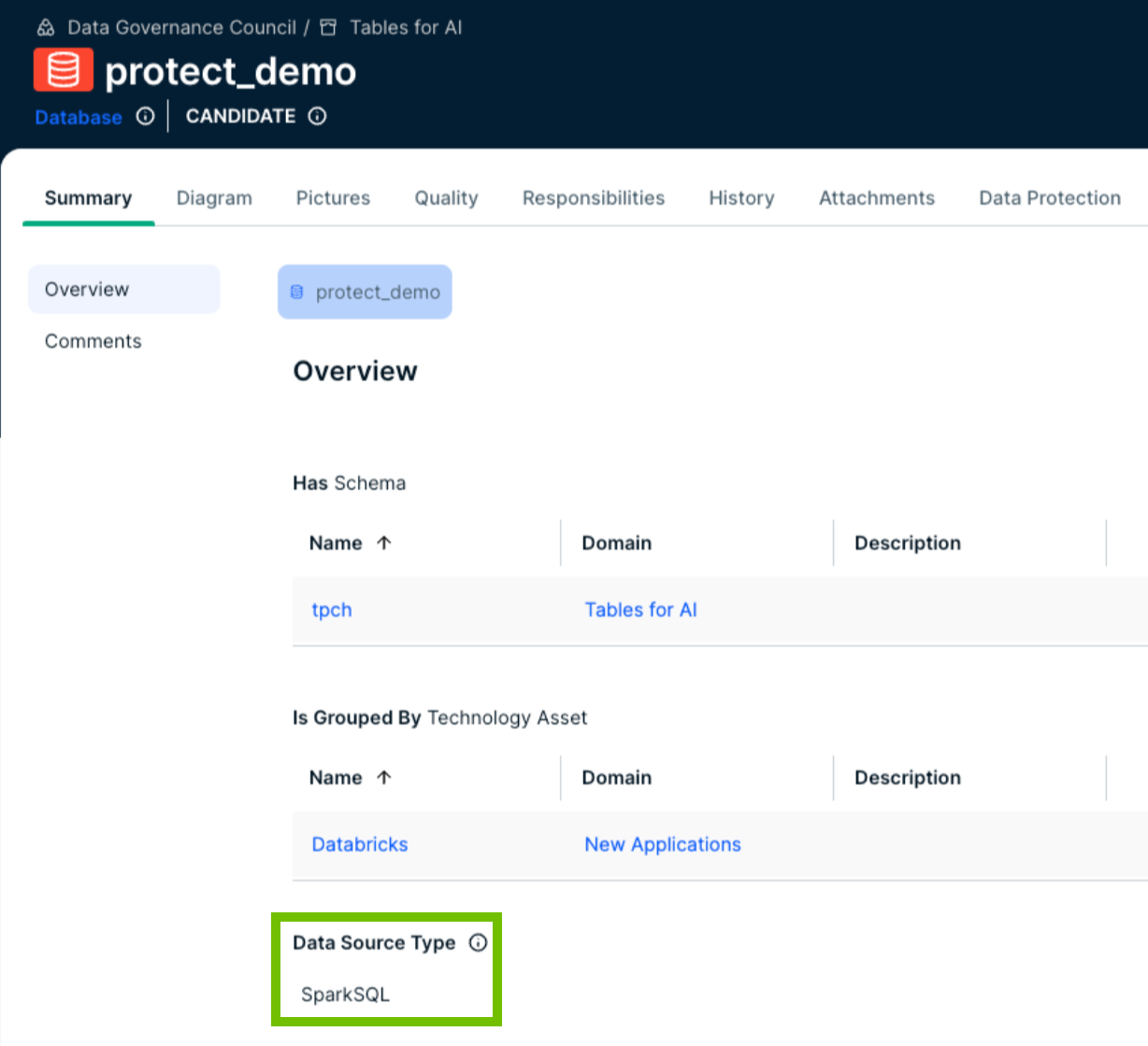Open the info tooltip next to CANDIDATE
The image size is (1148, 1046).
click(x=317, y=116)
